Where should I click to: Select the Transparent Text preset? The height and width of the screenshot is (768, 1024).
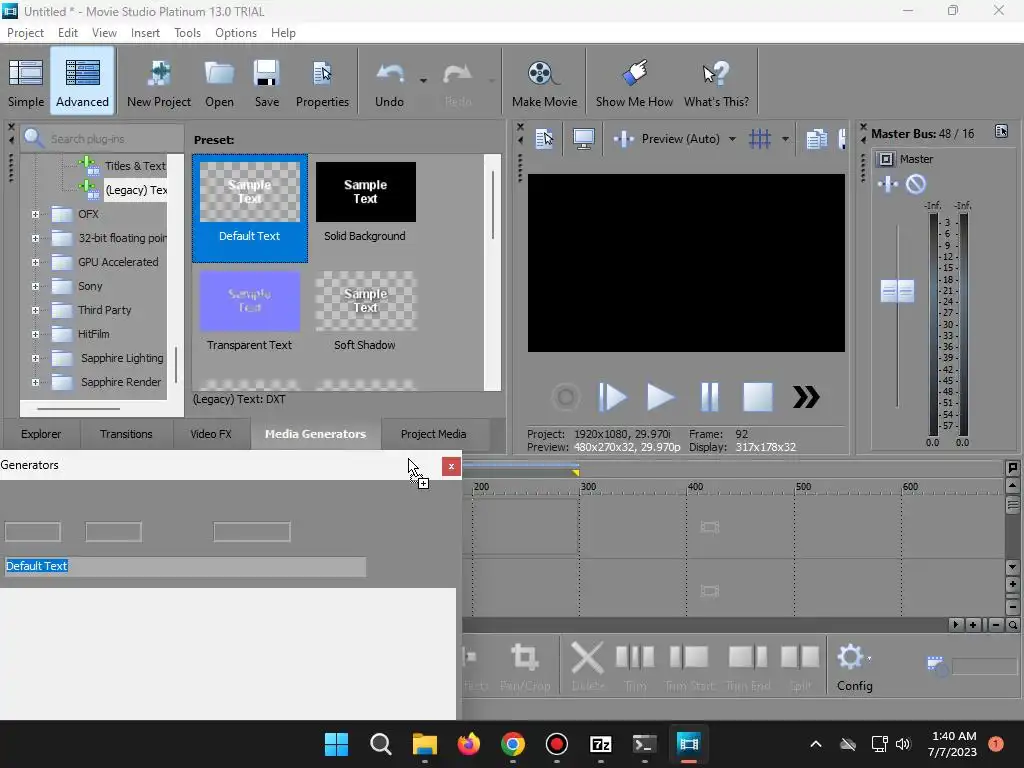coord(249,311)
